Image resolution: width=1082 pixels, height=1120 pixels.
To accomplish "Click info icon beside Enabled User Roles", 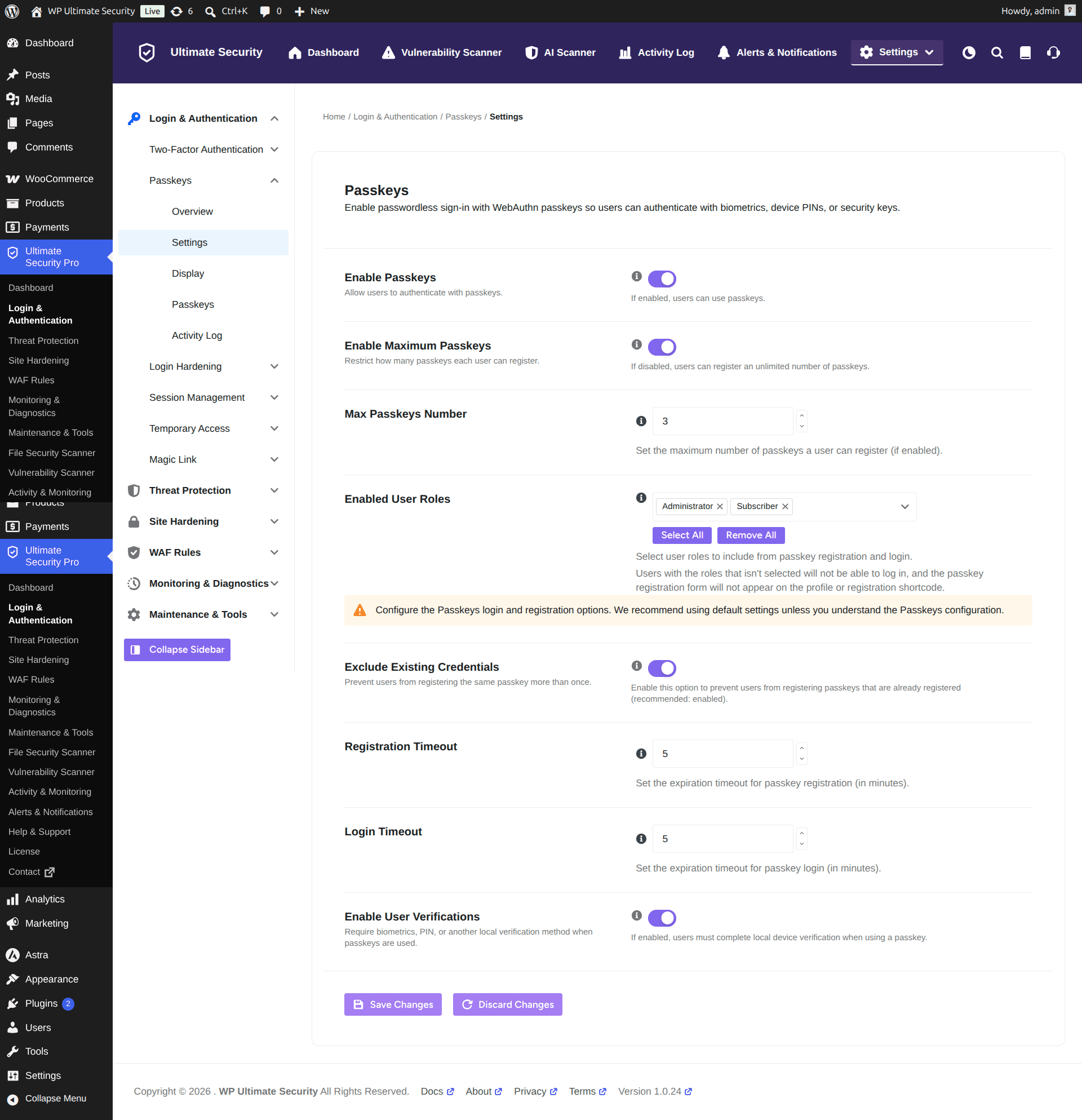I will tap(641, 498).
